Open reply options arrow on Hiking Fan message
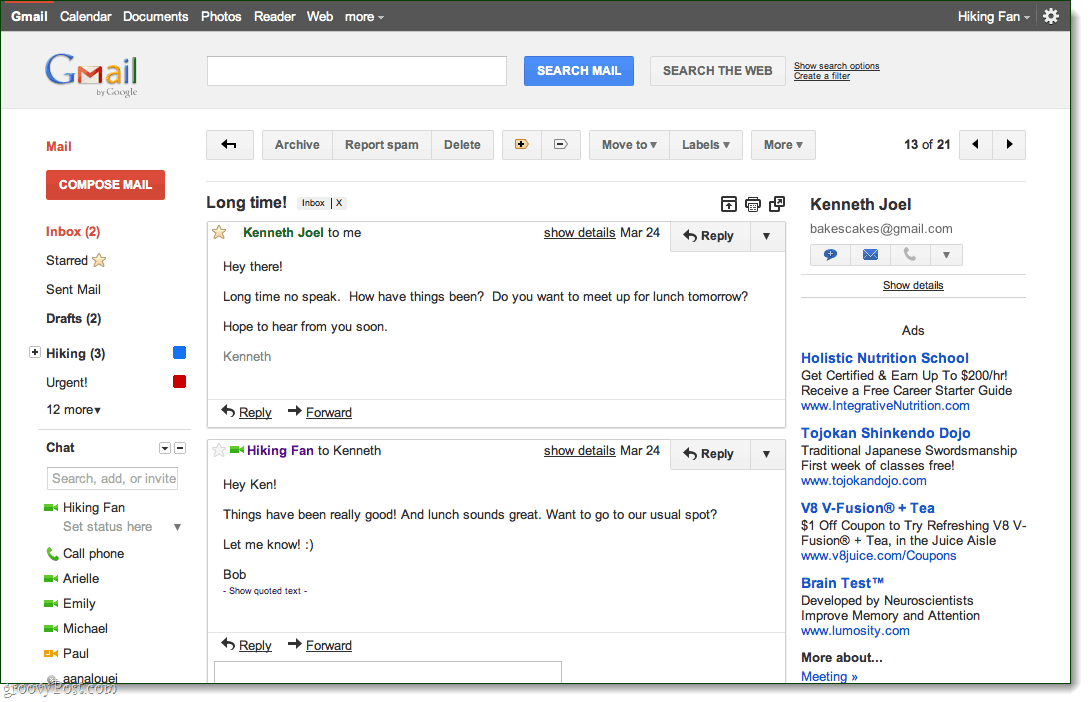 pos(767,454)
